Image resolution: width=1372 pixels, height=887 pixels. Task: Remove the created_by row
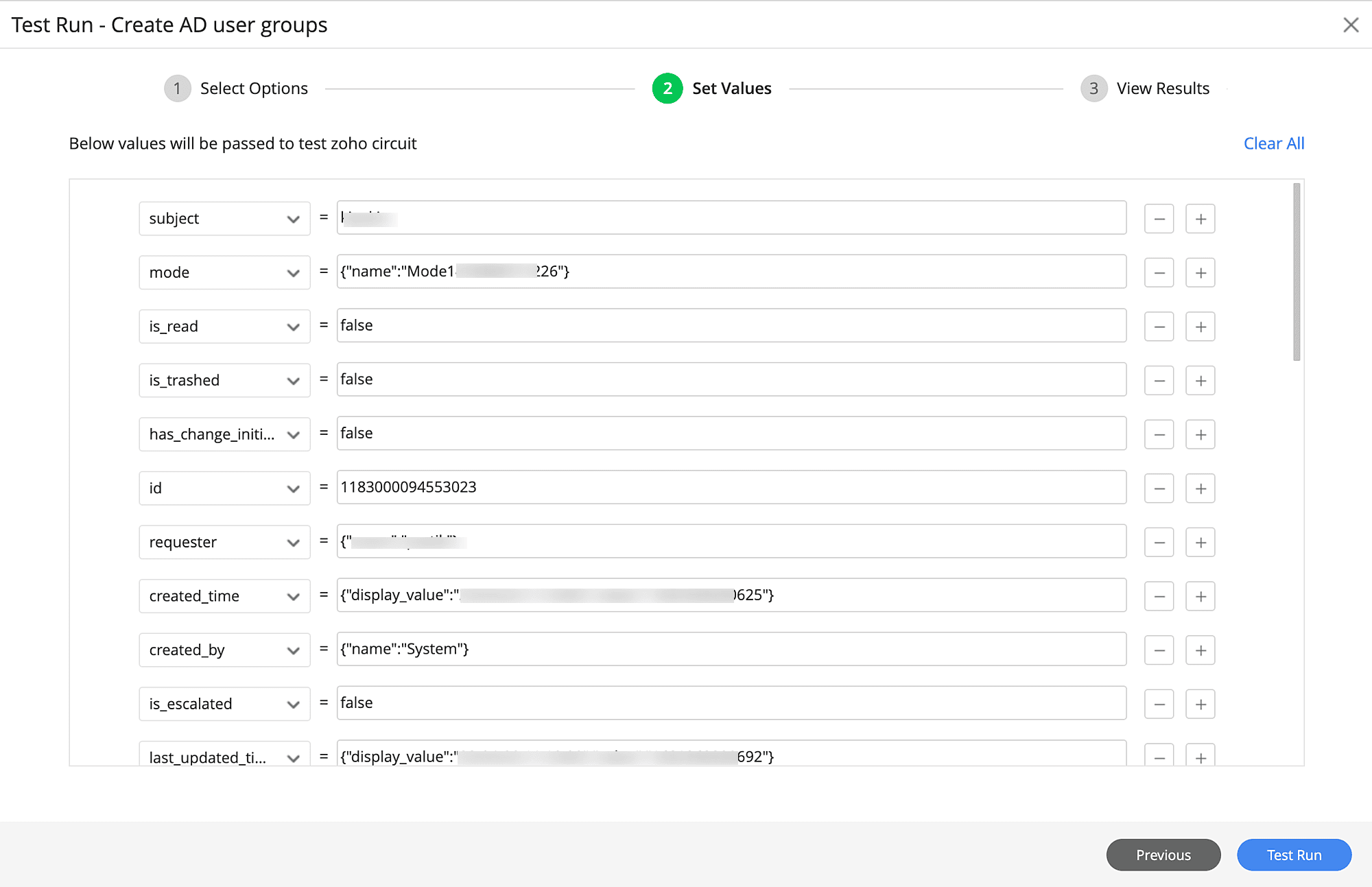coord(1159,650)
